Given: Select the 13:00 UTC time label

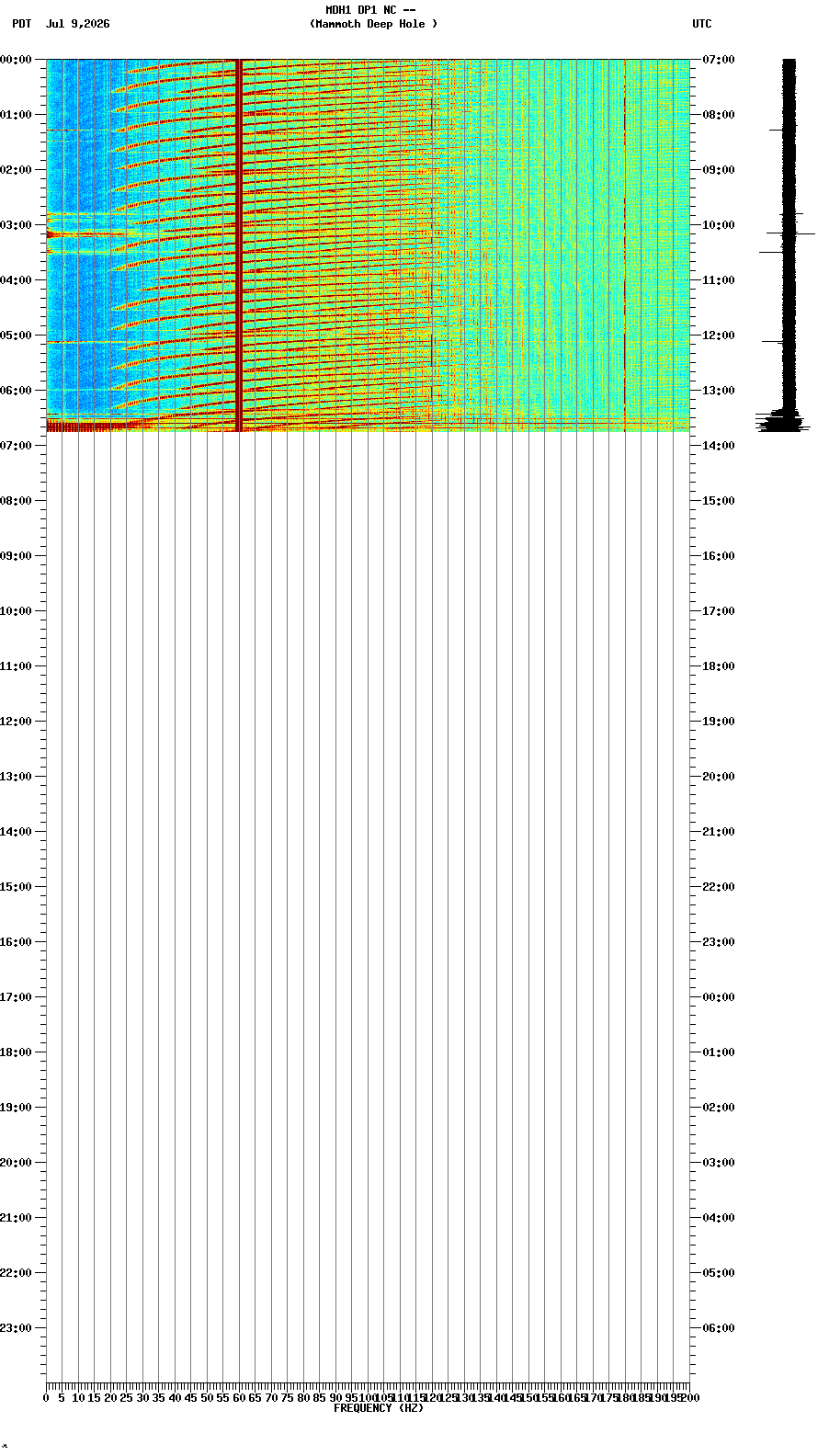Looking at the screenshot, I should click(718, 391).
